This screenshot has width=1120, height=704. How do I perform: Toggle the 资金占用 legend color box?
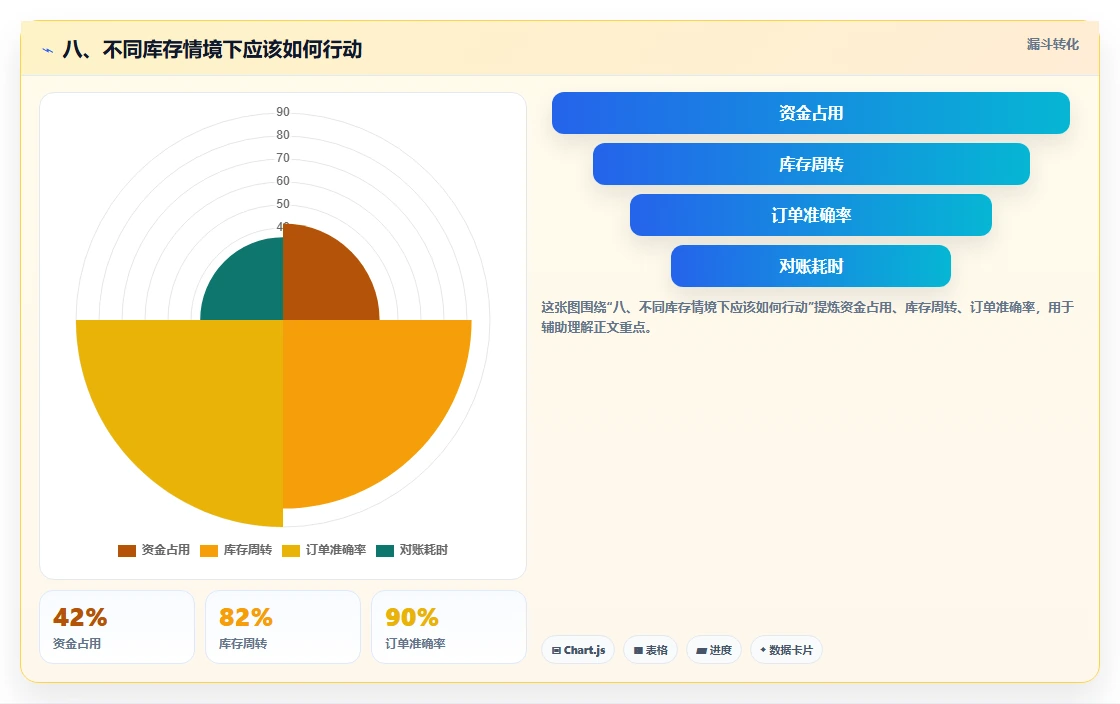point(126,550)
